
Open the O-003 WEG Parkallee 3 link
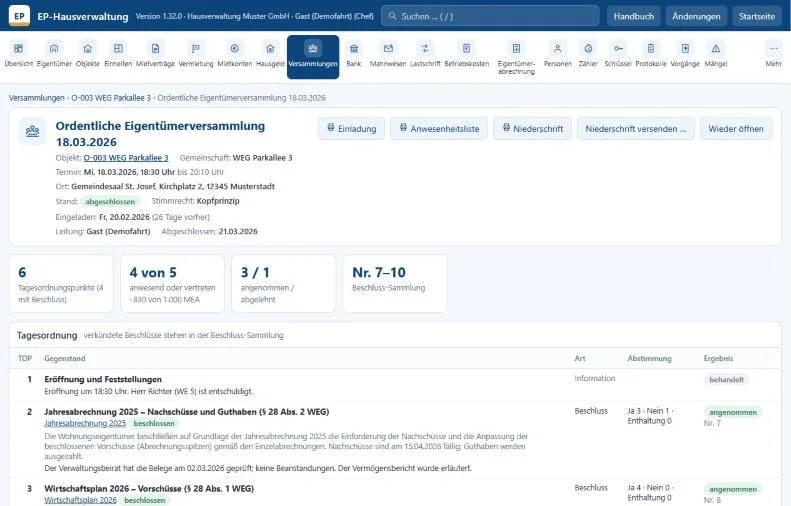point(126,158)
